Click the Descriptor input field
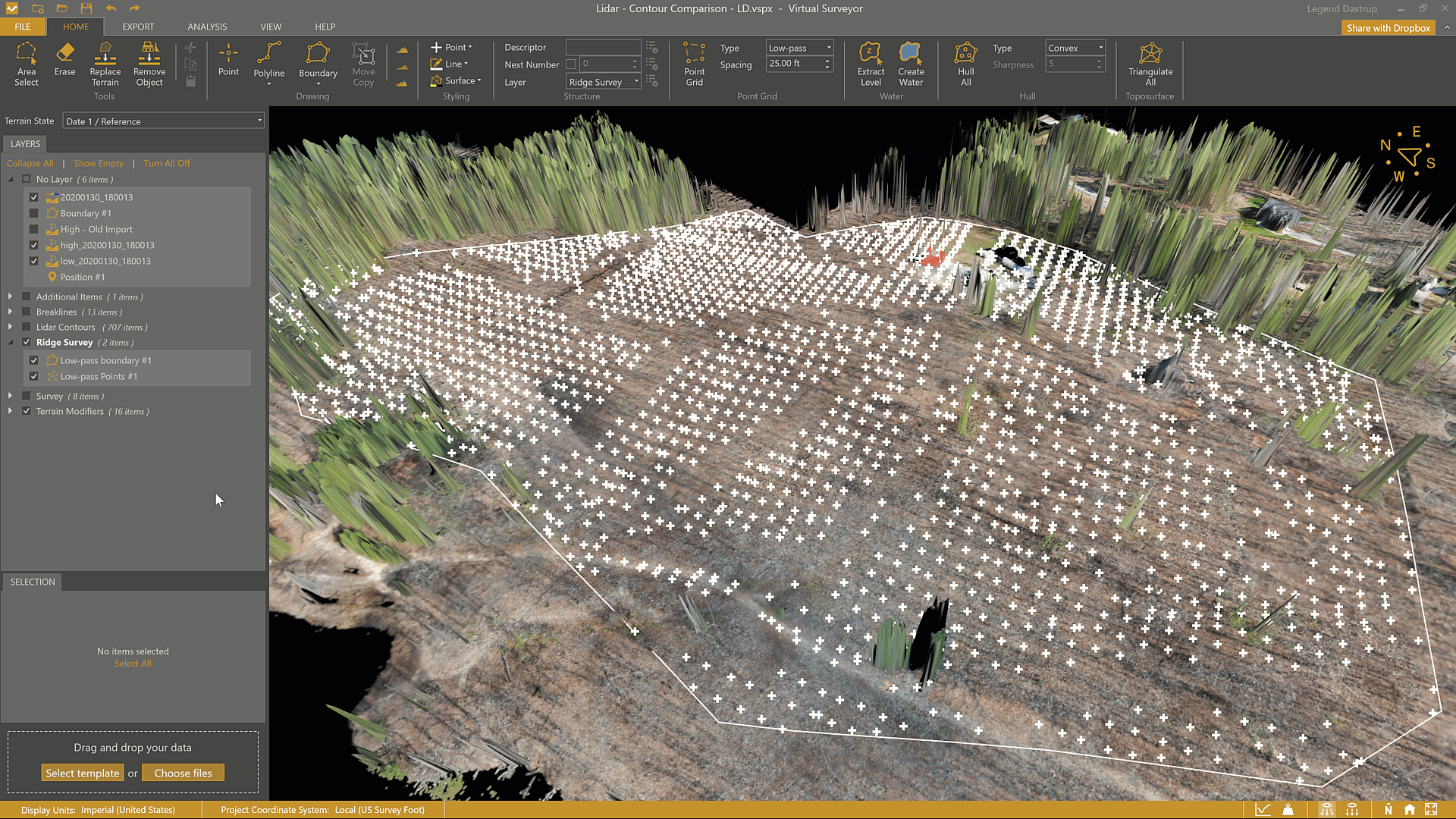The image size is (1456, 819). tap(603, 48)
